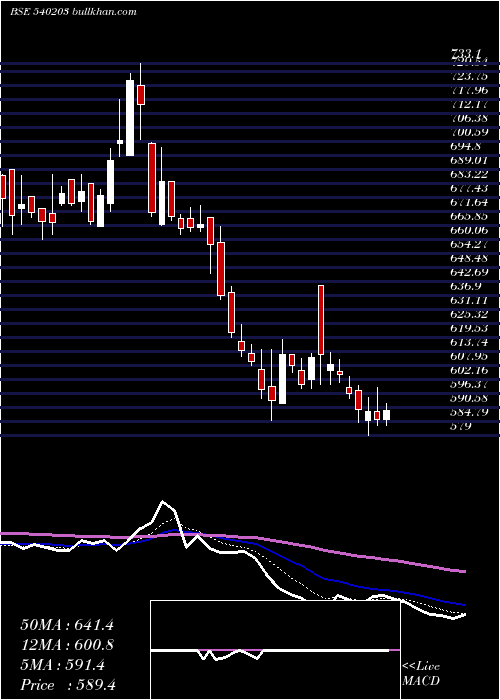Image resolution: width=500 pixels, height=700 pixels.
Task: Click the large white candle reaching 723
Action: [130, 118]
